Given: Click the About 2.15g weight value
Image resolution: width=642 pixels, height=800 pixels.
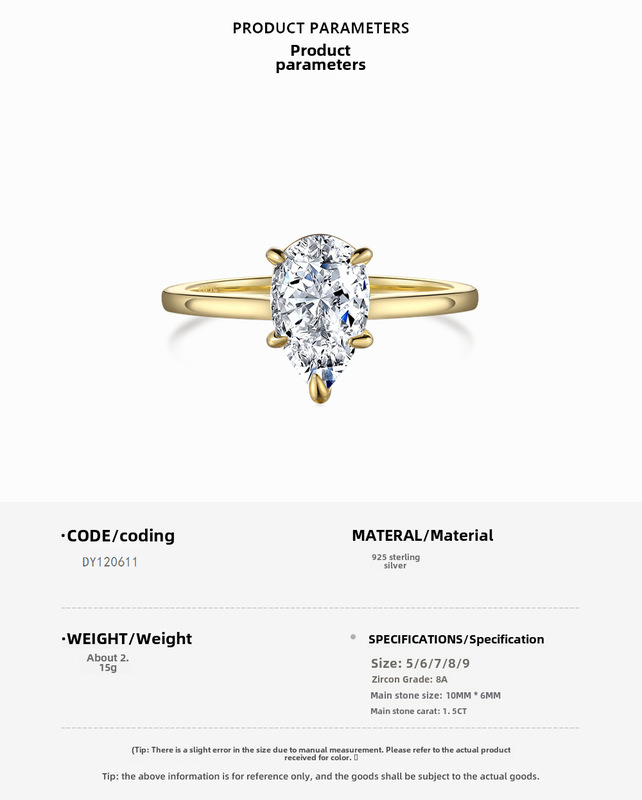Looking at the screenshot, I should [x=108, y=663].
